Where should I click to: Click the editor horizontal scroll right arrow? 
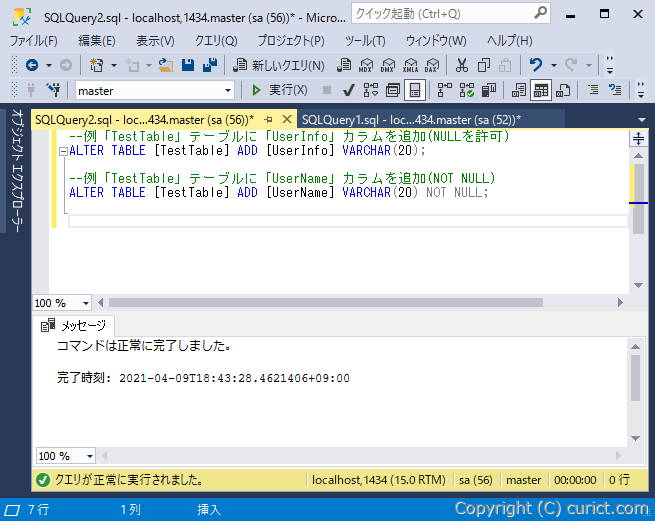(620, 302)
